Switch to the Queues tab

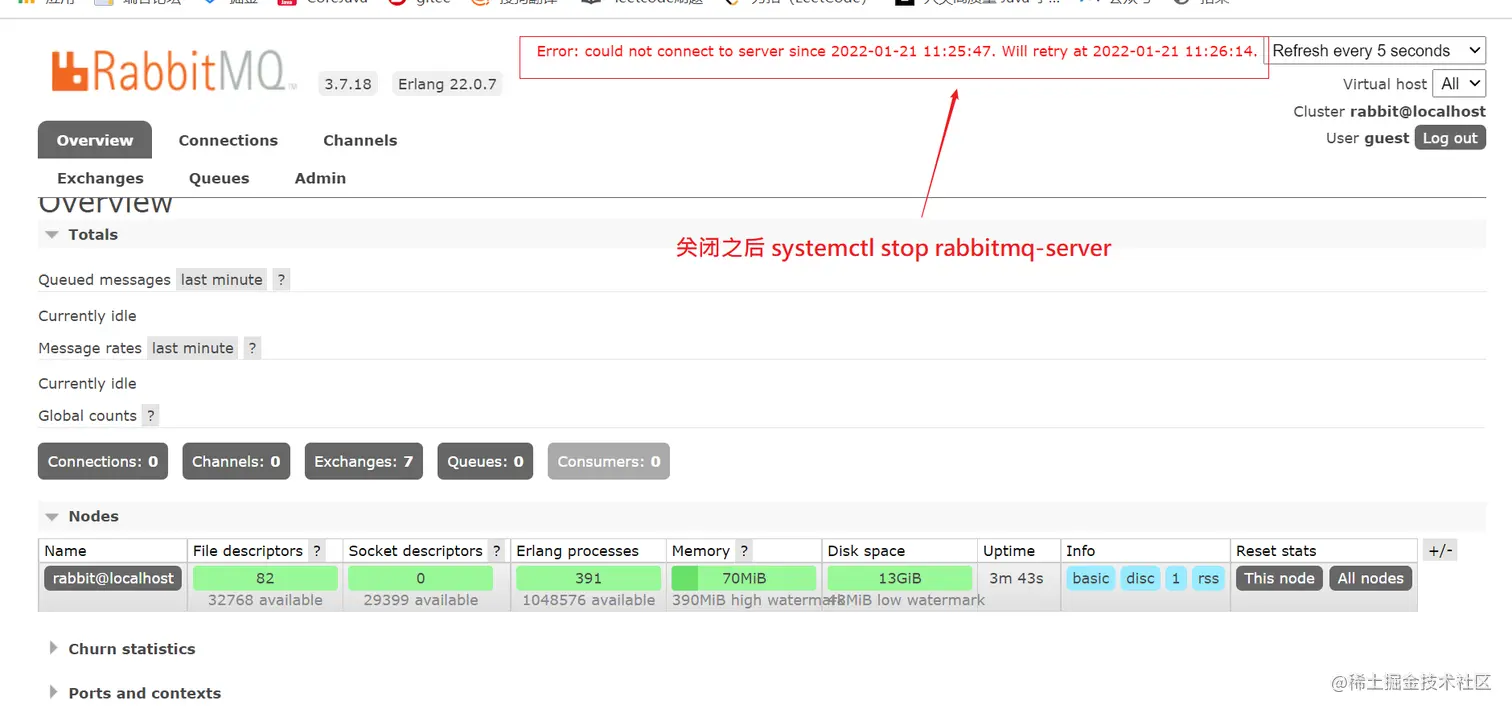click(x=219, y=178)
